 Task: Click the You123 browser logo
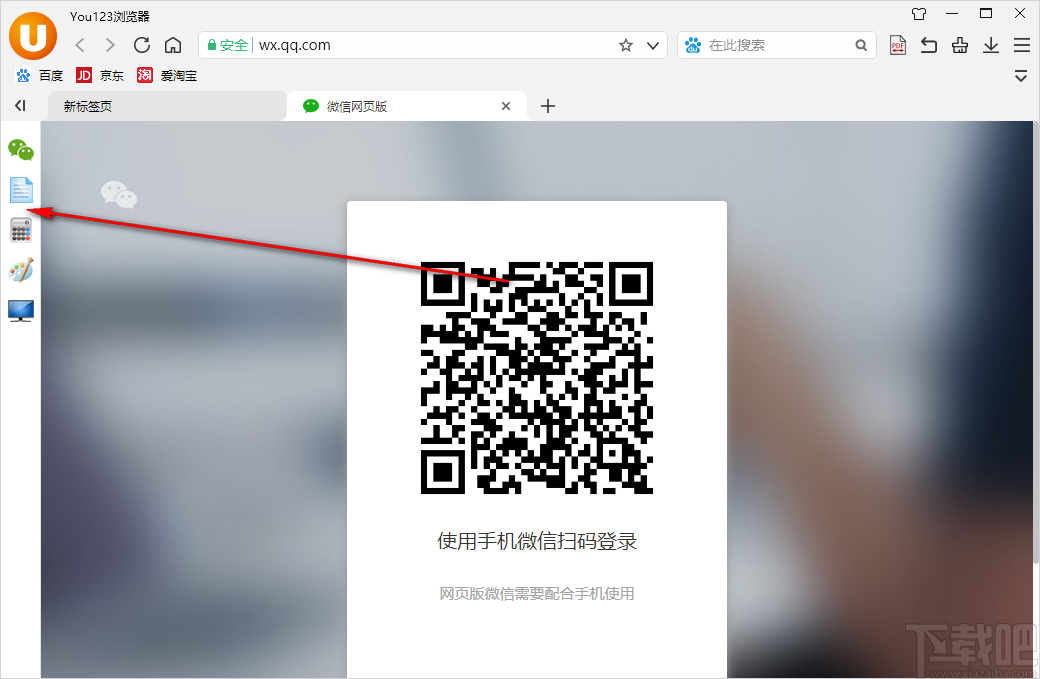(32, 36)
